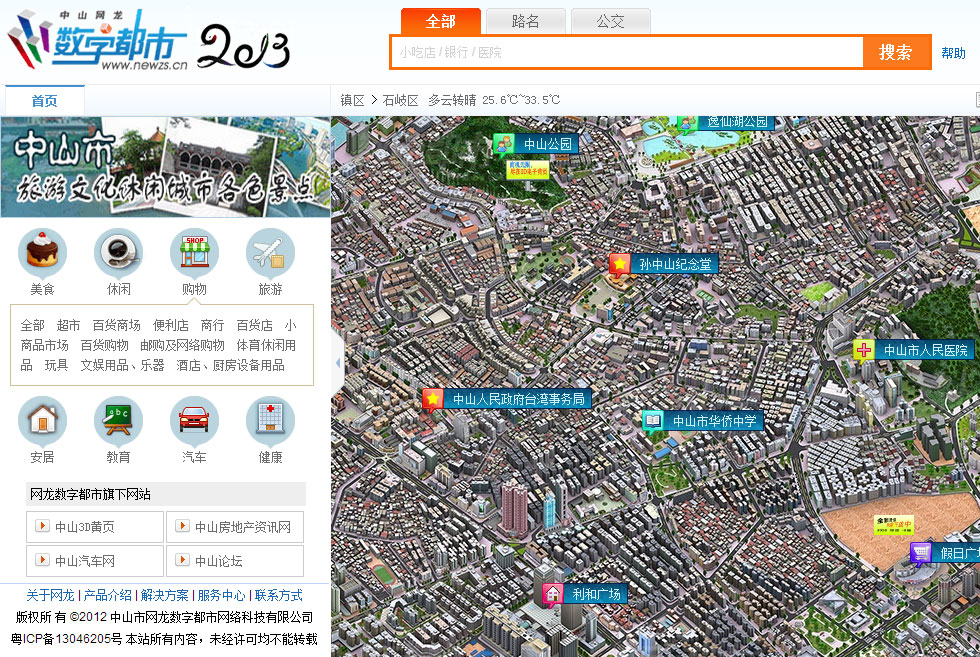The image size is (980, 657).
Task: Open the 产品介绍 footer link
Action: point(108,595)
